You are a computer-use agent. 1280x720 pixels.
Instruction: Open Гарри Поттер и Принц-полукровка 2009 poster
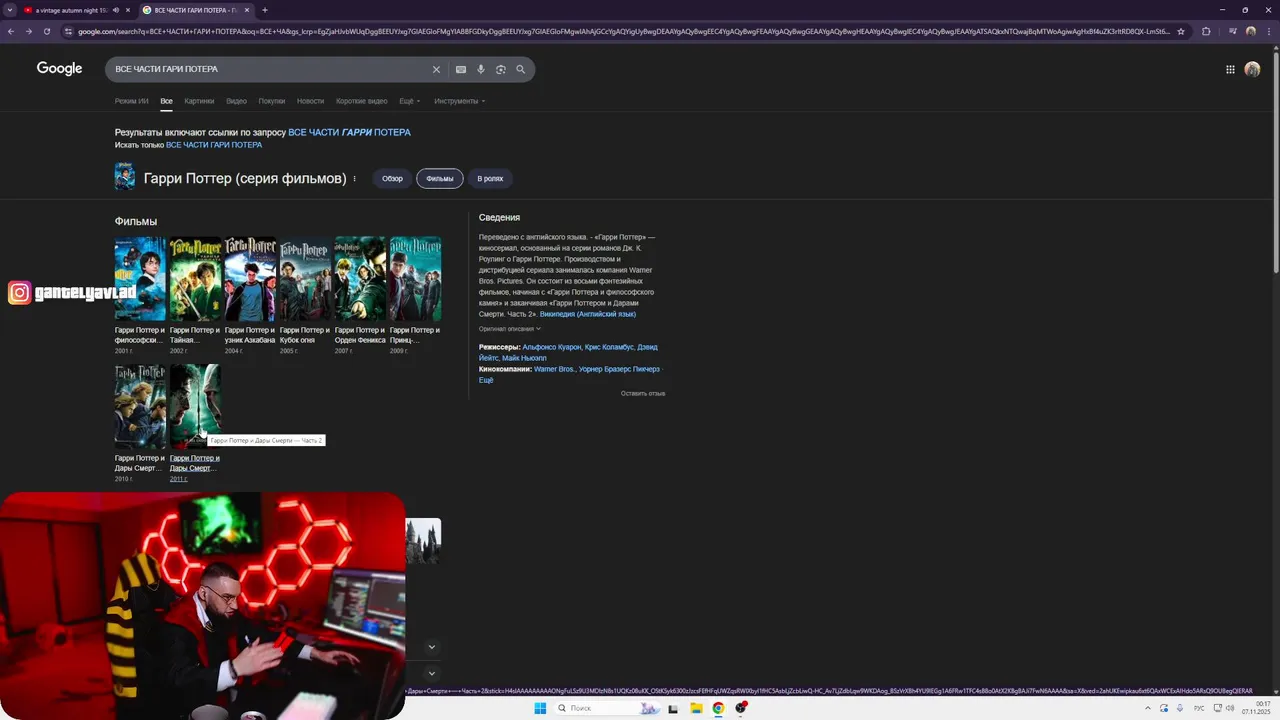point(415,279)
